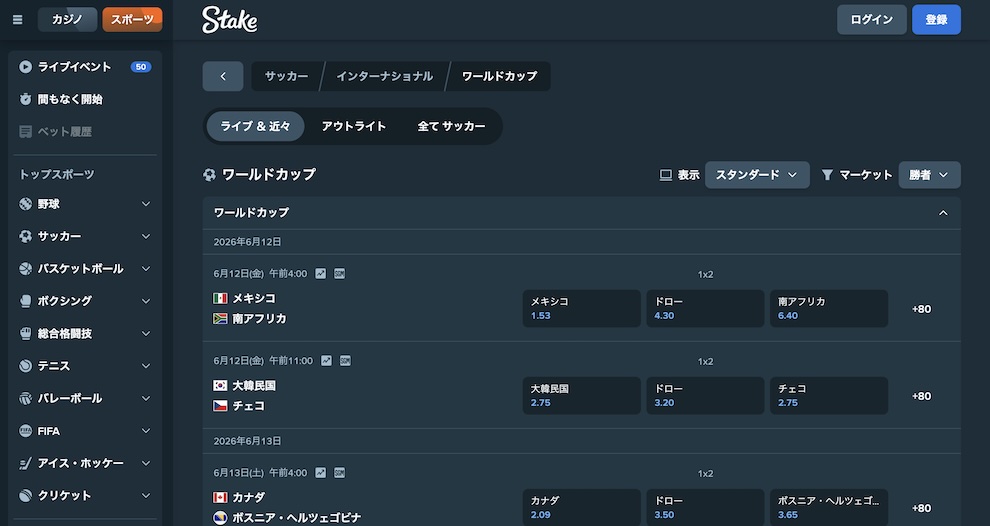This screenshot has width=990, height=526.
Task: Bet on チェコ at 2.75
Action: 829,396
